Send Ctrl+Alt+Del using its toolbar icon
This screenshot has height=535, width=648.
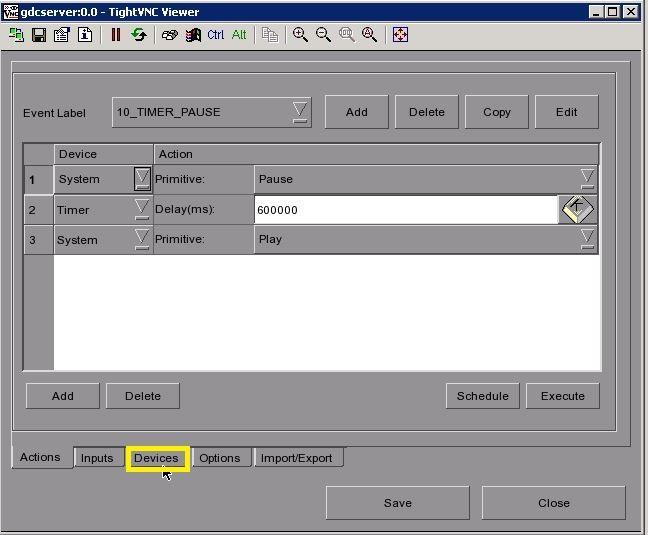(169, 35)
